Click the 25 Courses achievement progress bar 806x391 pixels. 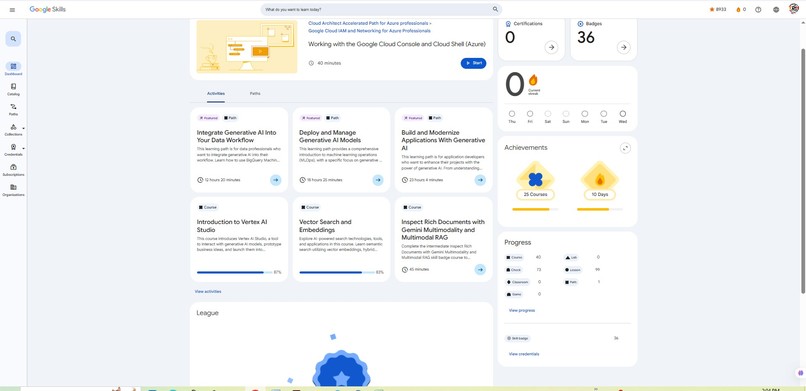tap(535, 209)
